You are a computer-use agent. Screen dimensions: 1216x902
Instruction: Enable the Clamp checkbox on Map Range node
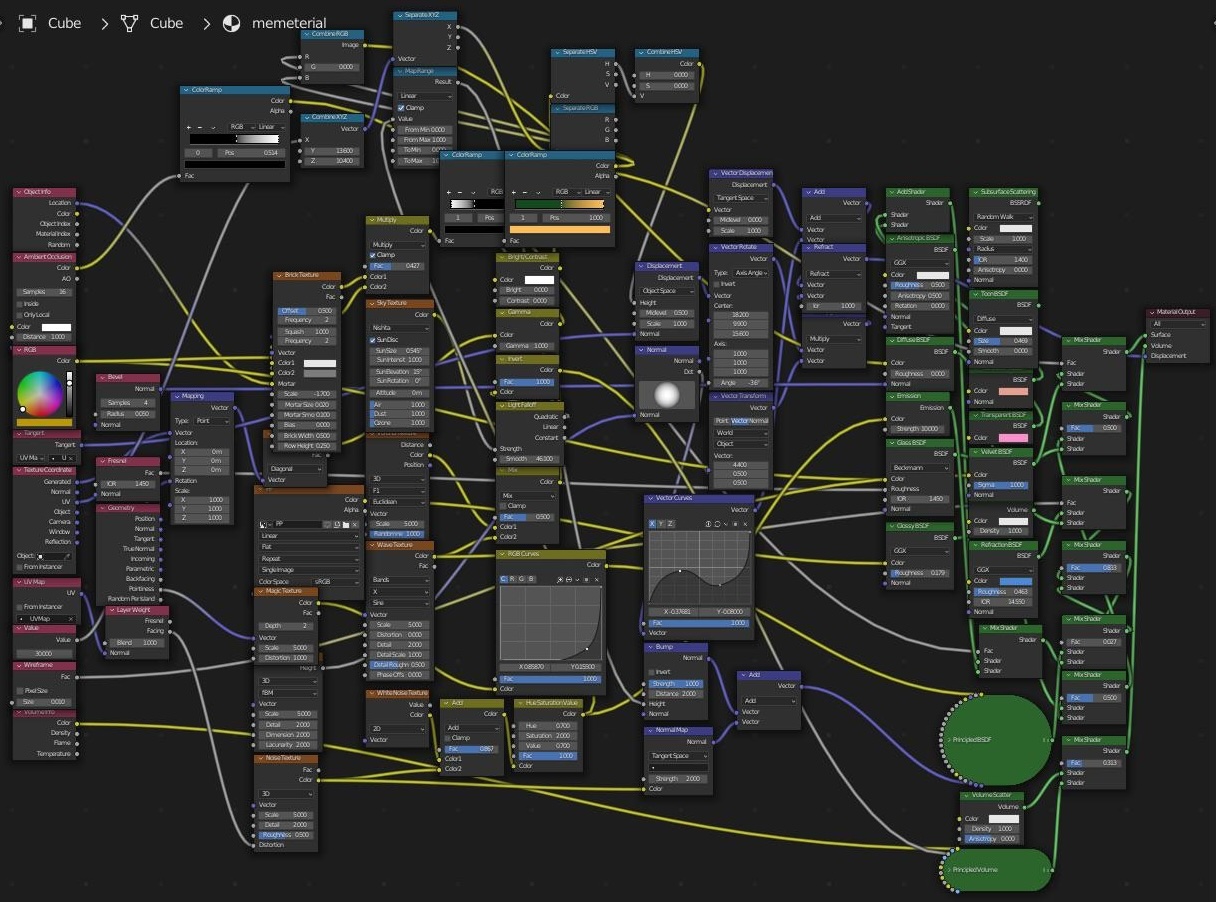point(401,108)
